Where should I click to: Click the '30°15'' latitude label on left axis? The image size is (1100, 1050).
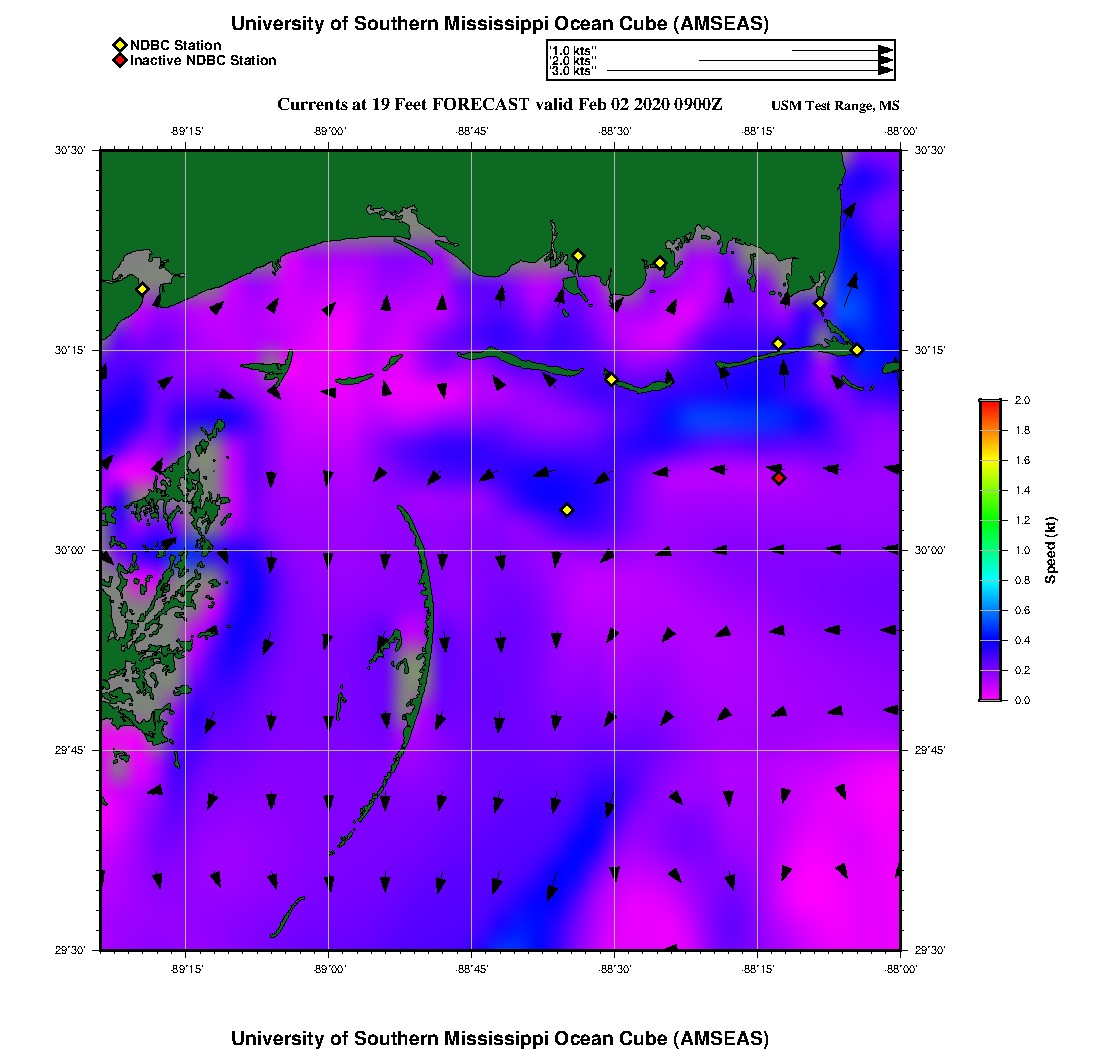tap(70, 350)
